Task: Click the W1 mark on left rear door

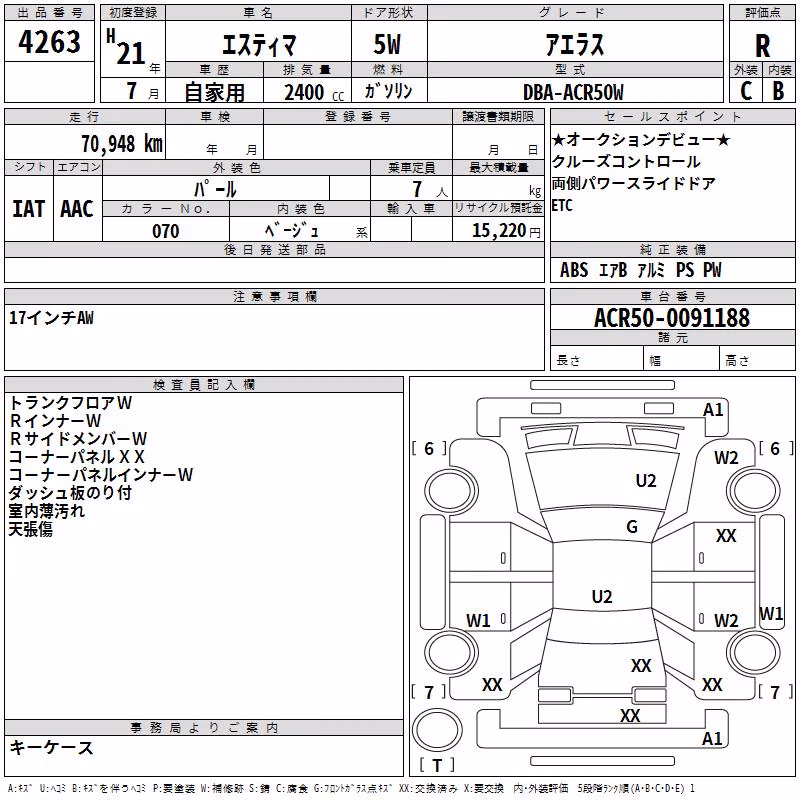Action: click(478, 620)
